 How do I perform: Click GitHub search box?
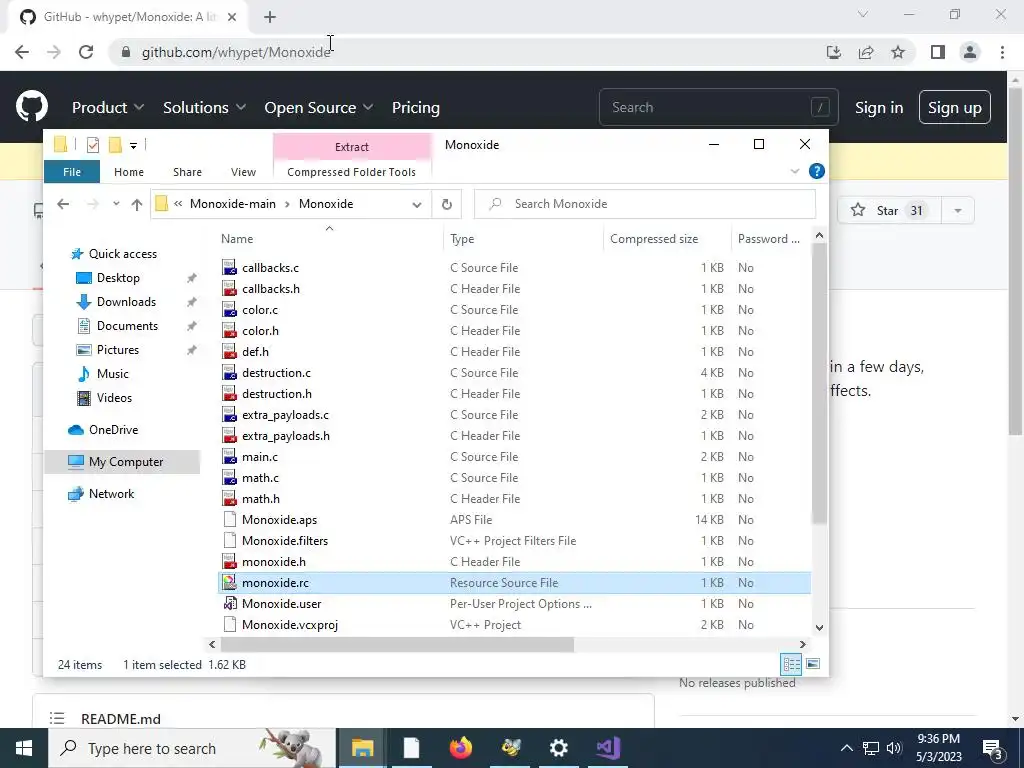click(x=718, y=107)
